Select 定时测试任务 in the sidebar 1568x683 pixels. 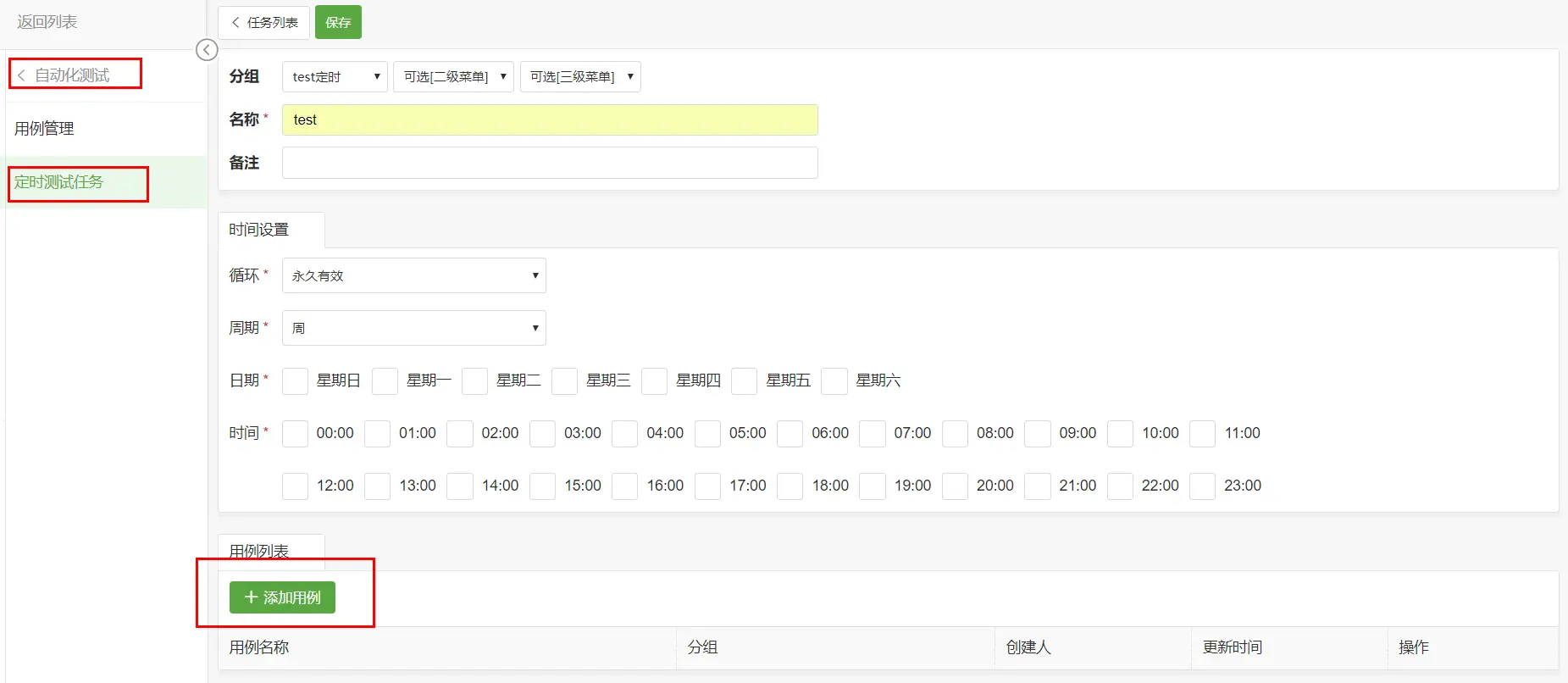(58, 182)
